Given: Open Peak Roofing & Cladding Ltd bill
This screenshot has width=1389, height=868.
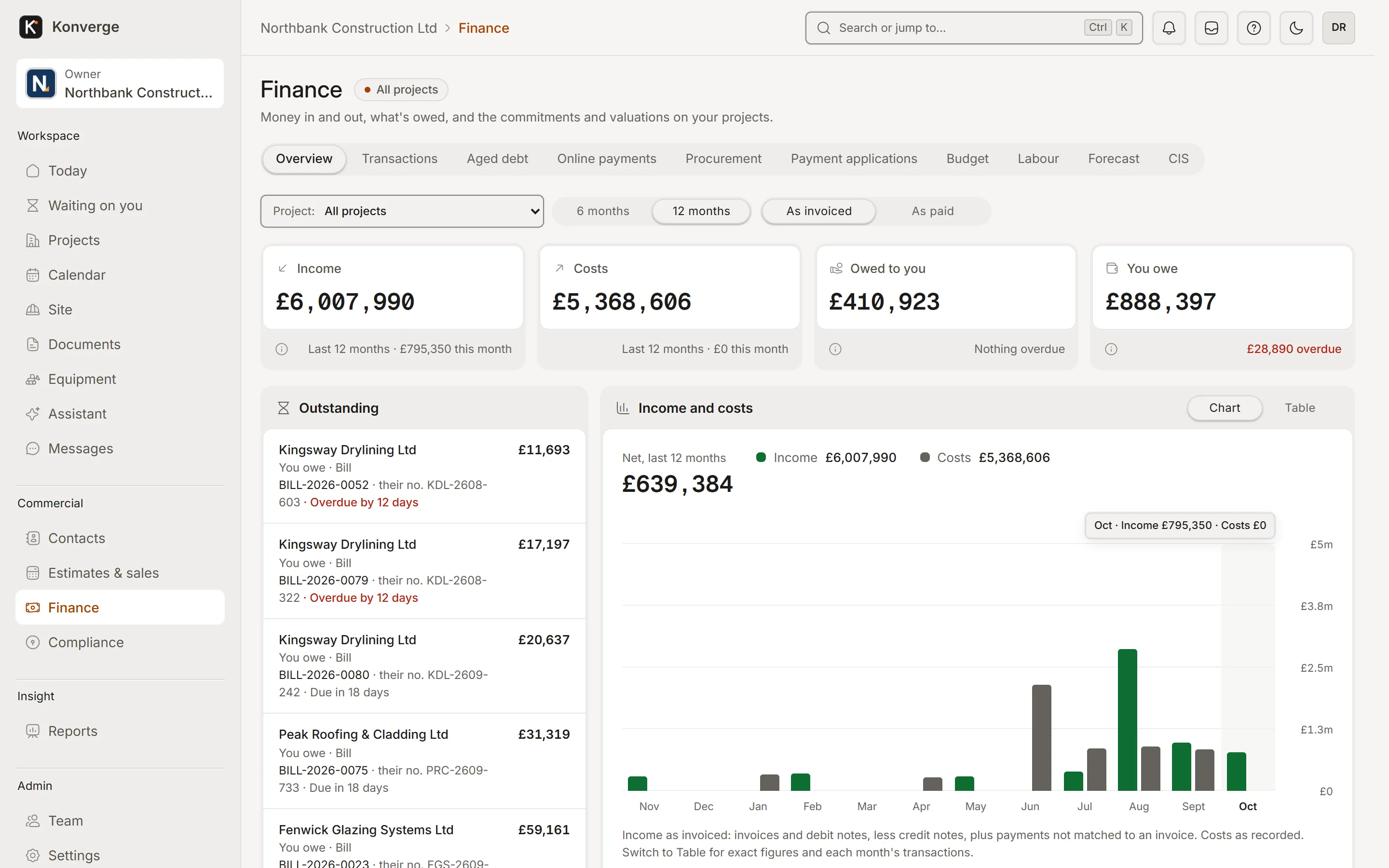Looking at the screenshot, I should coord(424,761).
